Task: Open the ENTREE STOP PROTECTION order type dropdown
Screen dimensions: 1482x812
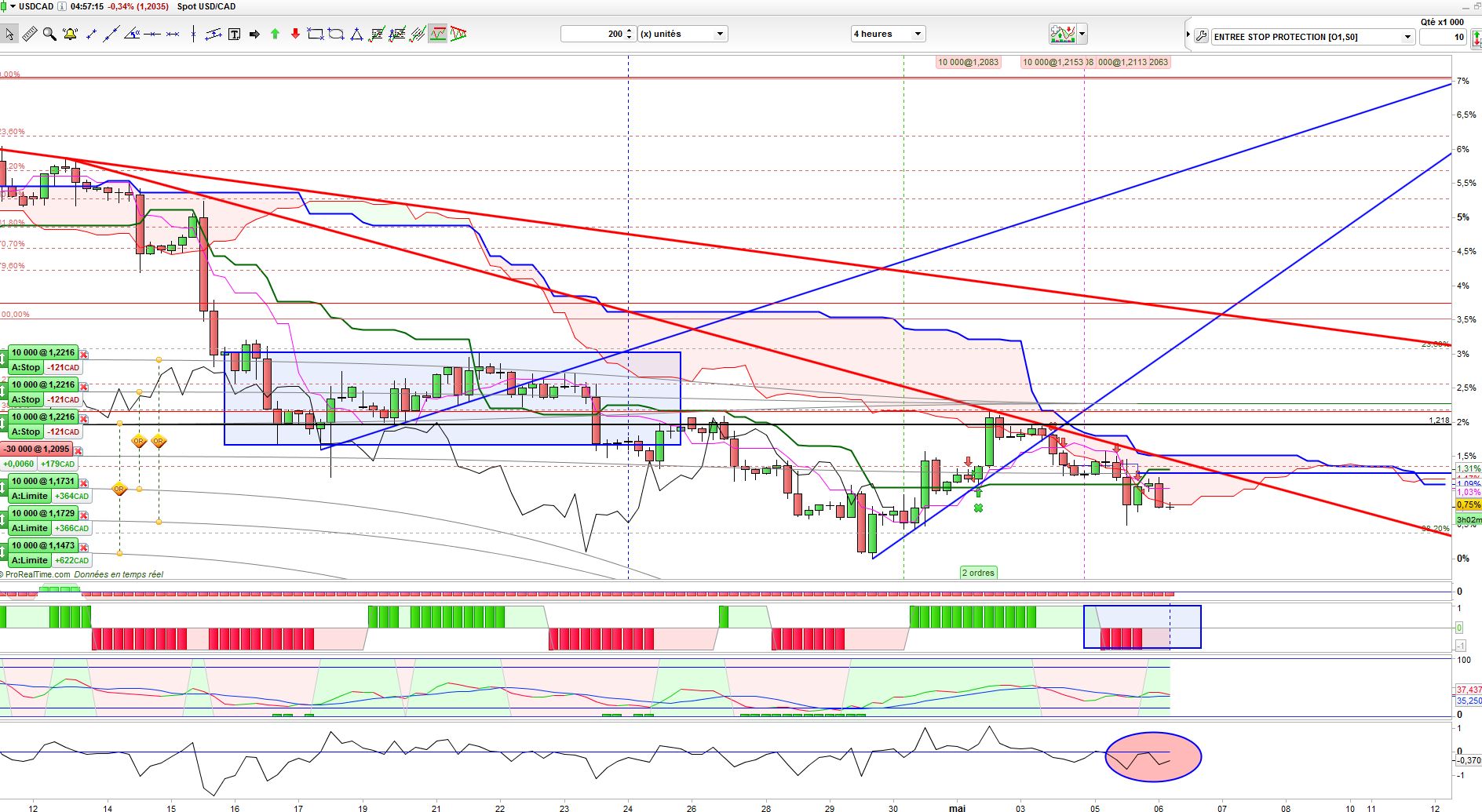Action: coord(1312,37)
